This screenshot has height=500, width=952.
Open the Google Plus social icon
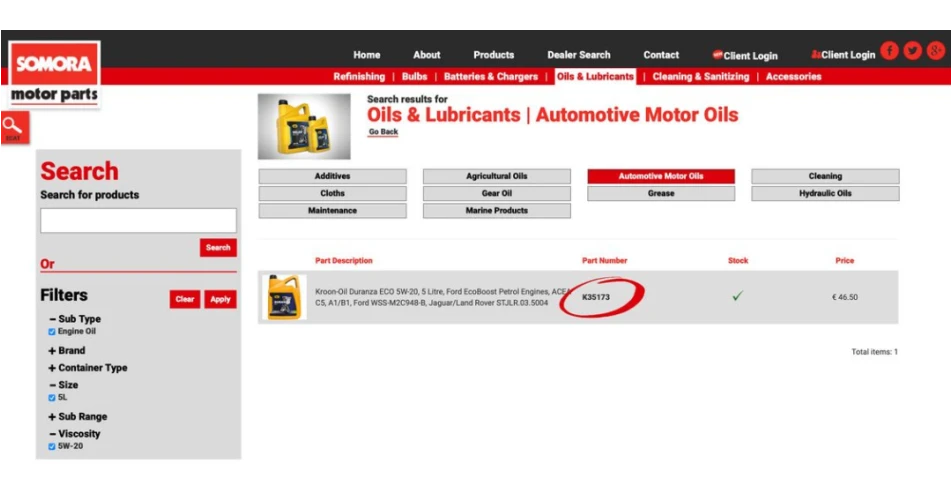point(936,51)
